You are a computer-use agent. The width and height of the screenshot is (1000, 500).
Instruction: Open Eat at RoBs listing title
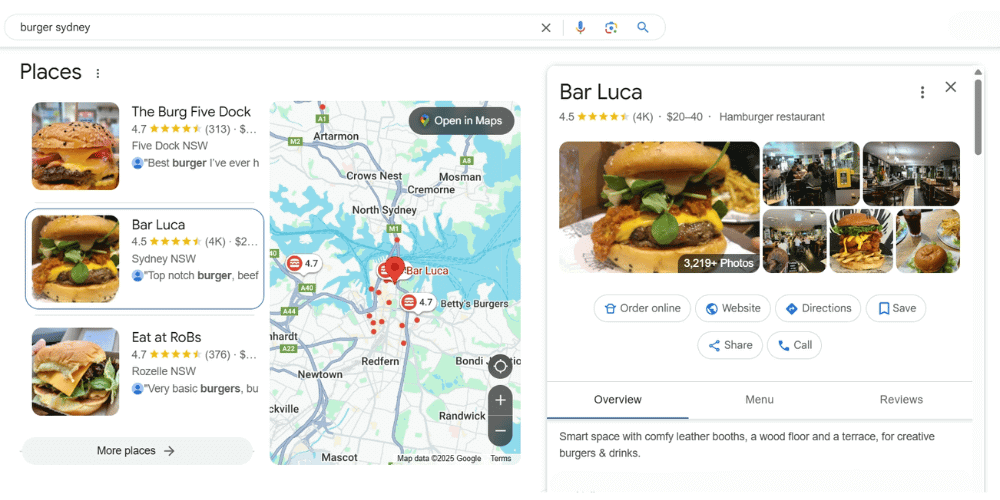(166, 337)
